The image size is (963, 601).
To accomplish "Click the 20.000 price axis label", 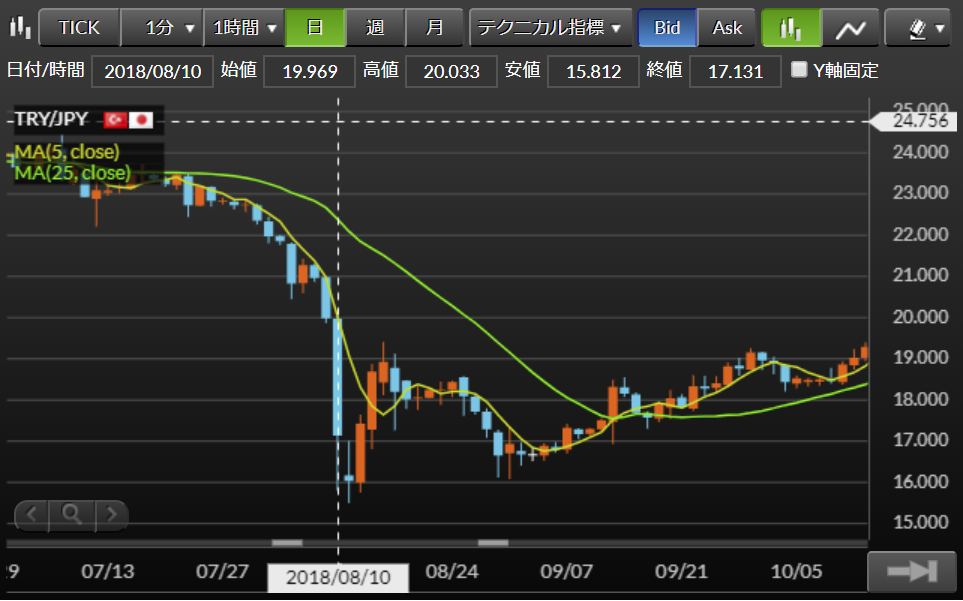I will (x=920, y=316).
